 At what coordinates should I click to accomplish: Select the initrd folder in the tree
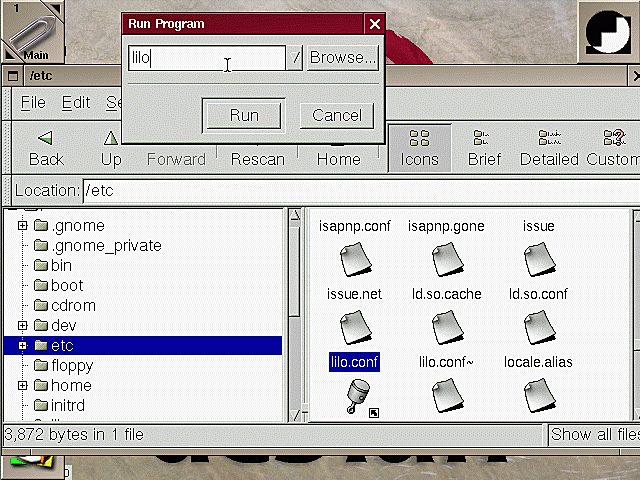[x=59, y=405]
